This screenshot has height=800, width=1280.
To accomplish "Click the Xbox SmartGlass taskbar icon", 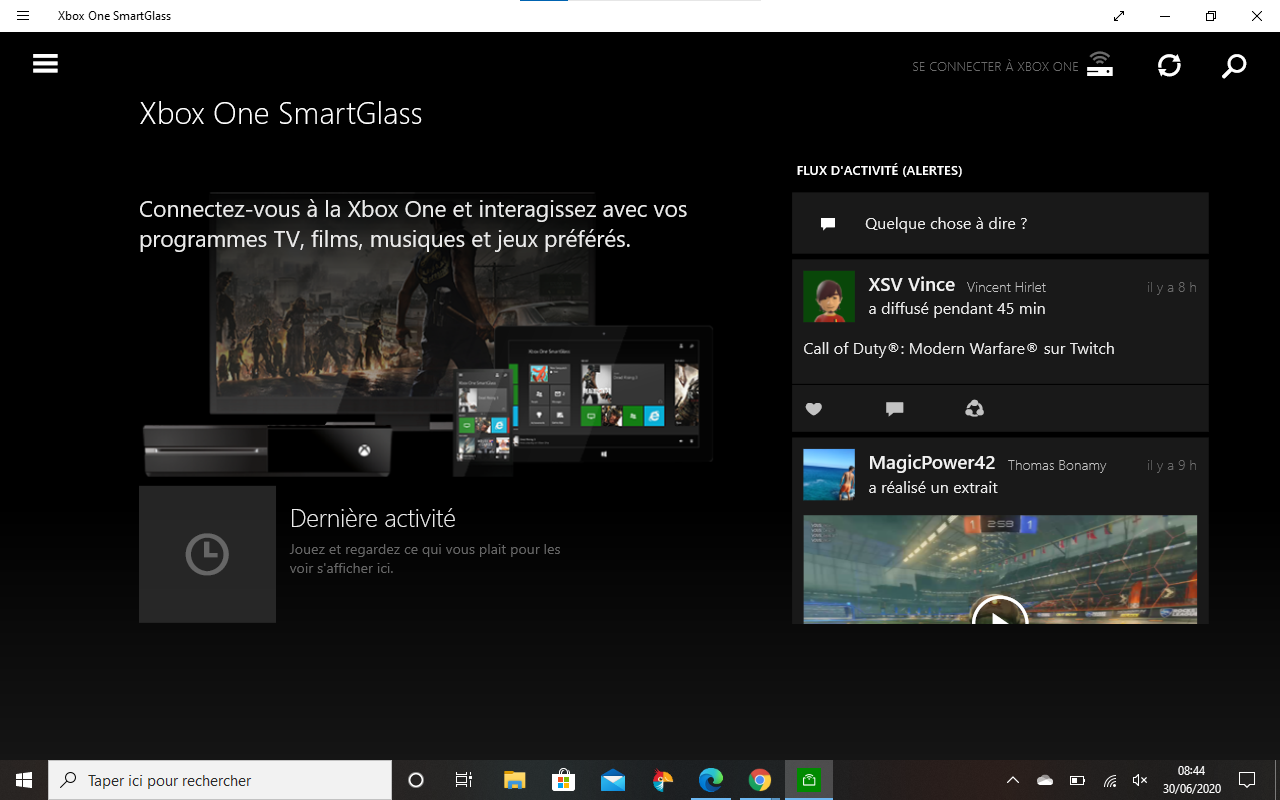I will click(809, 780).
